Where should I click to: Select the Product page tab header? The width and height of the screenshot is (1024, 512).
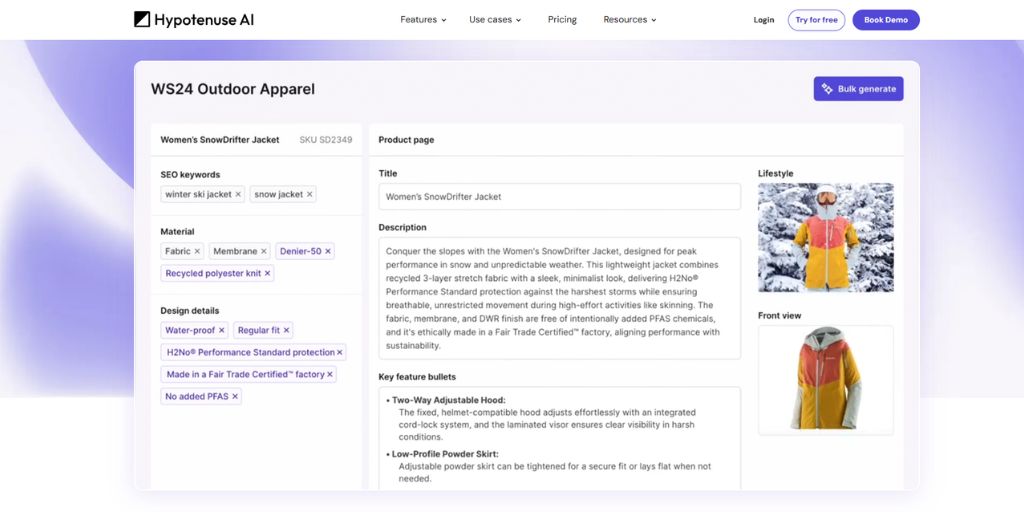coord(406,140)
